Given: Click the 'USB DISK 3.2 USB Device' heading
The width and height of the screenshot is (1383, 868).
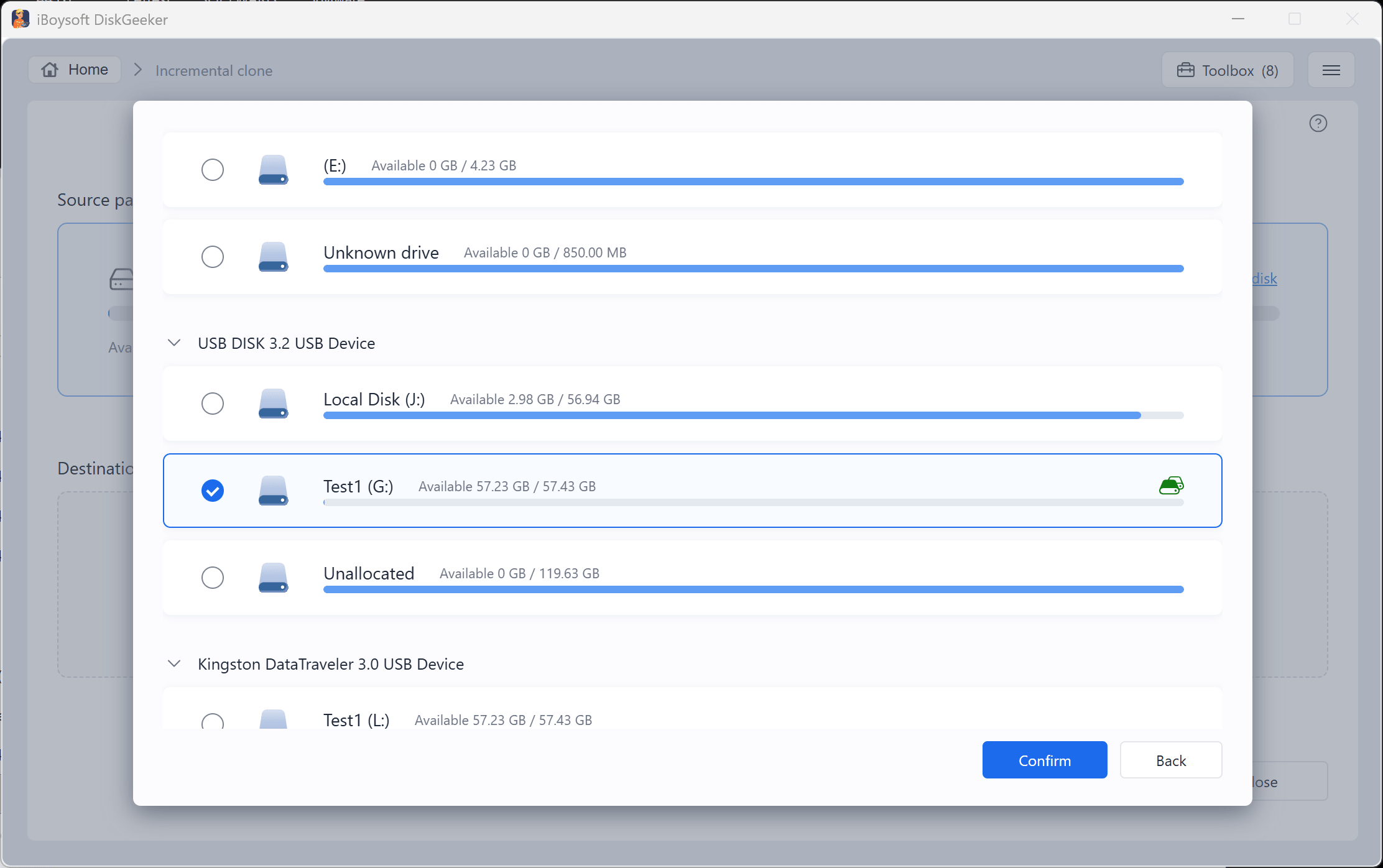Looking at the screenshot, I should [286, 343].
